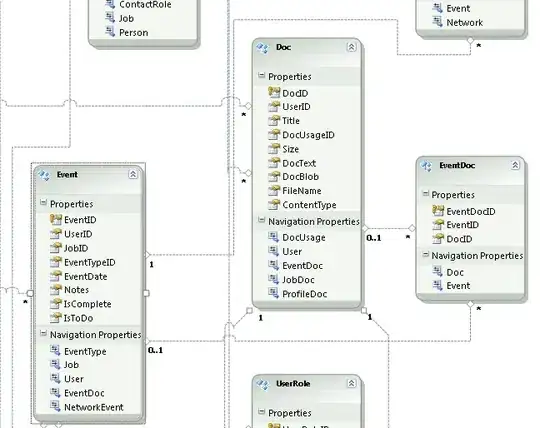Select the EventDocID key property icon
The height and width of the screenshot is (428, 540).
438,210
